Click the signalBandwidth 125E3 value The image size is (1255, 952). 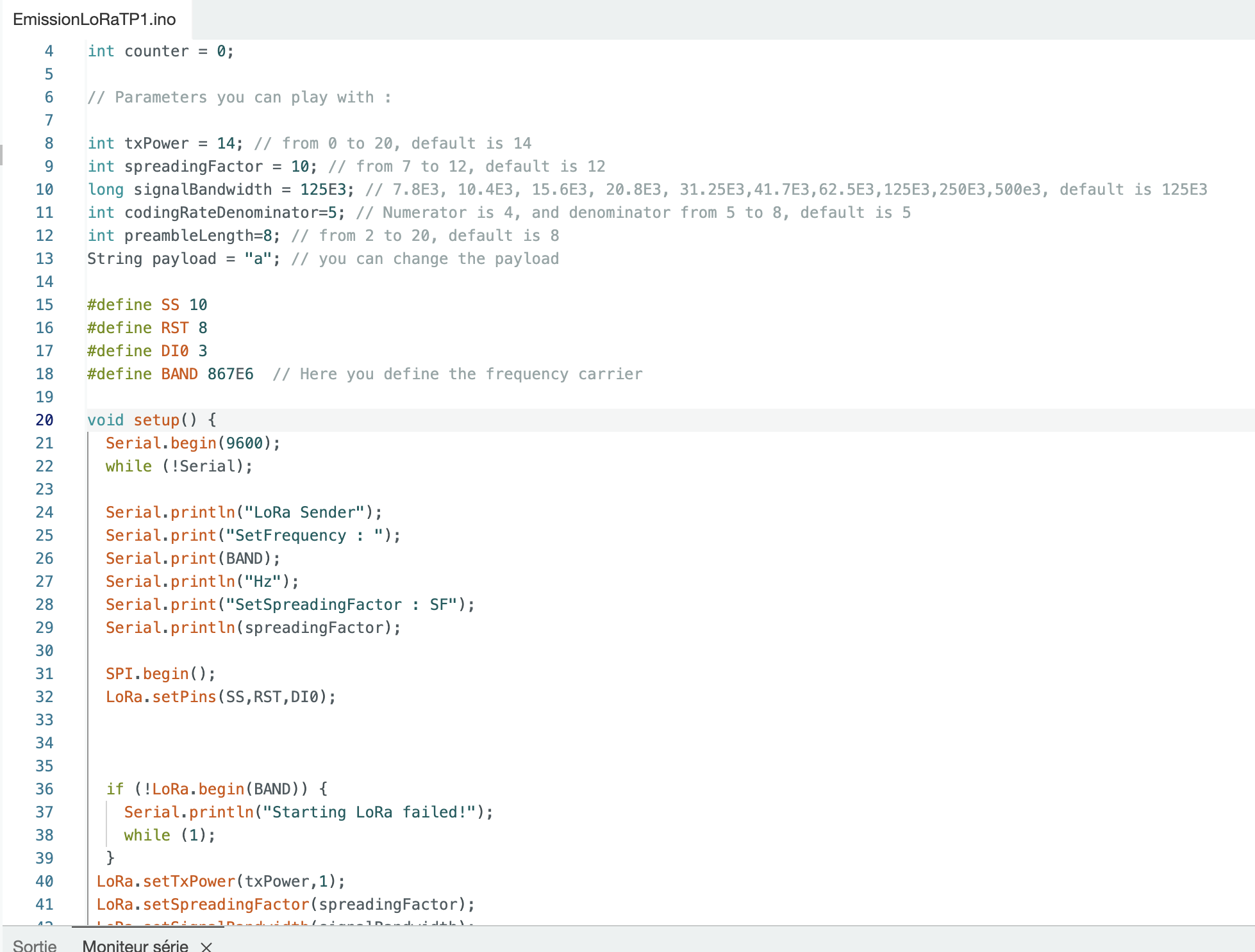(323, 190)
